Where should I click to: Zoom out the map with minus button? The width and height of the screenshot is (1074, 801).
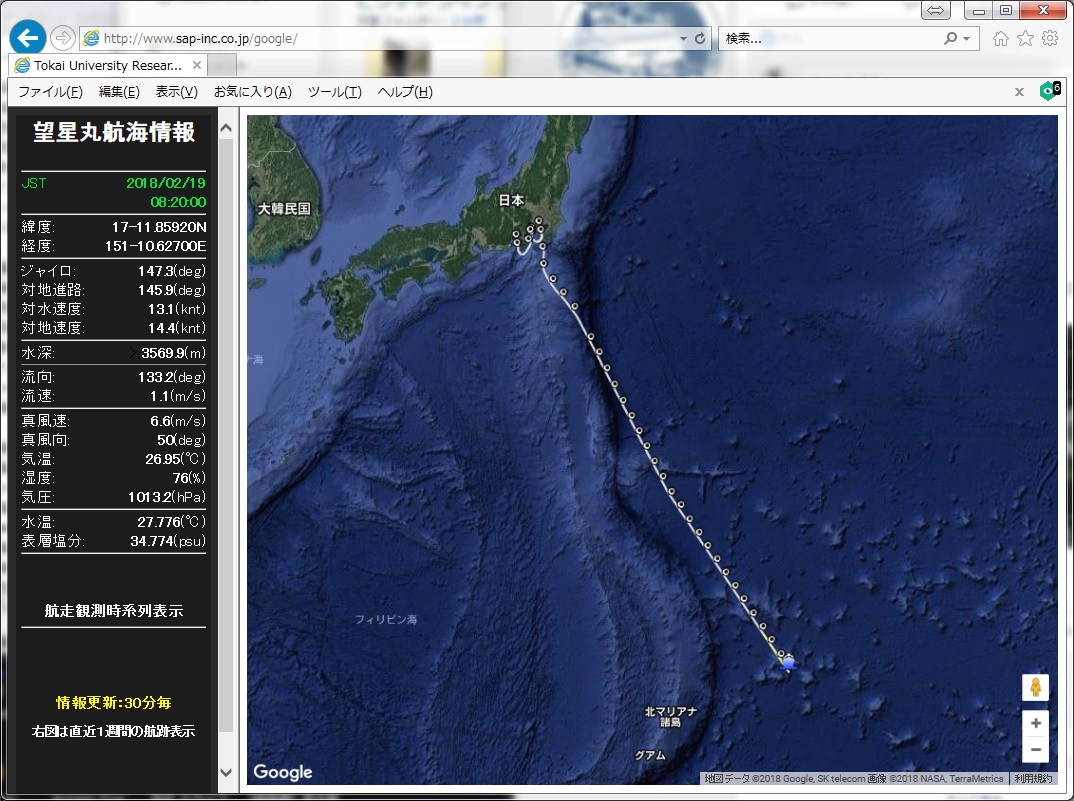tap(1036, 750)
